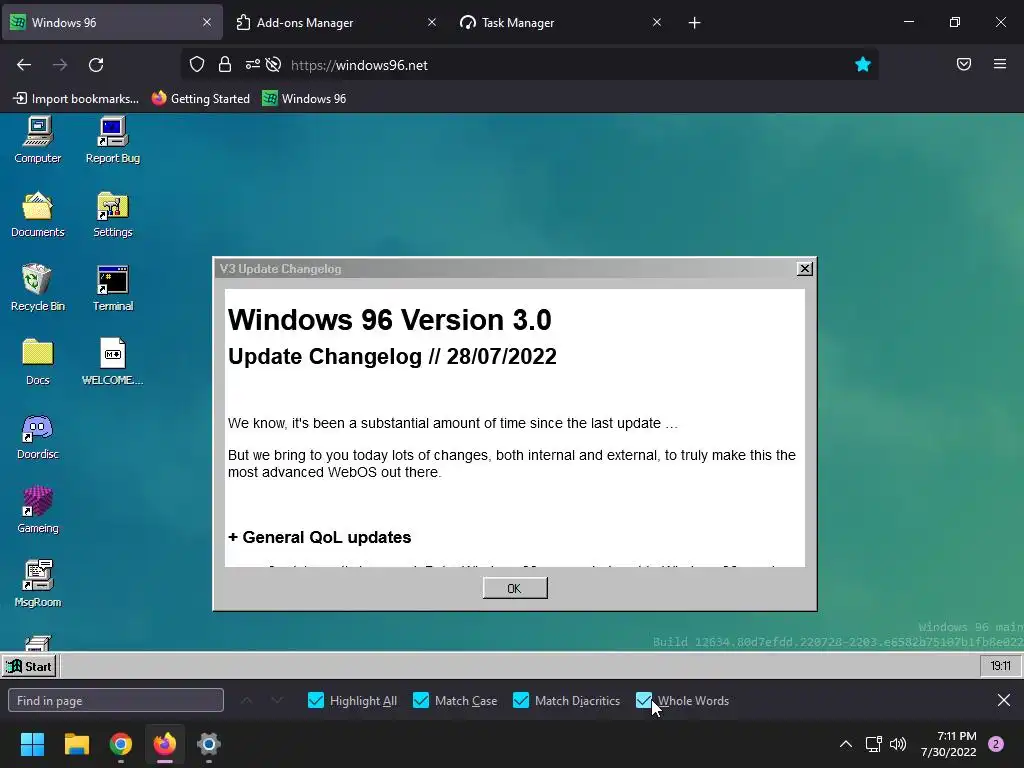Open the Firefox hamburger menu
Viewport: 1024px width, 768px height.
pos(1000,64)
